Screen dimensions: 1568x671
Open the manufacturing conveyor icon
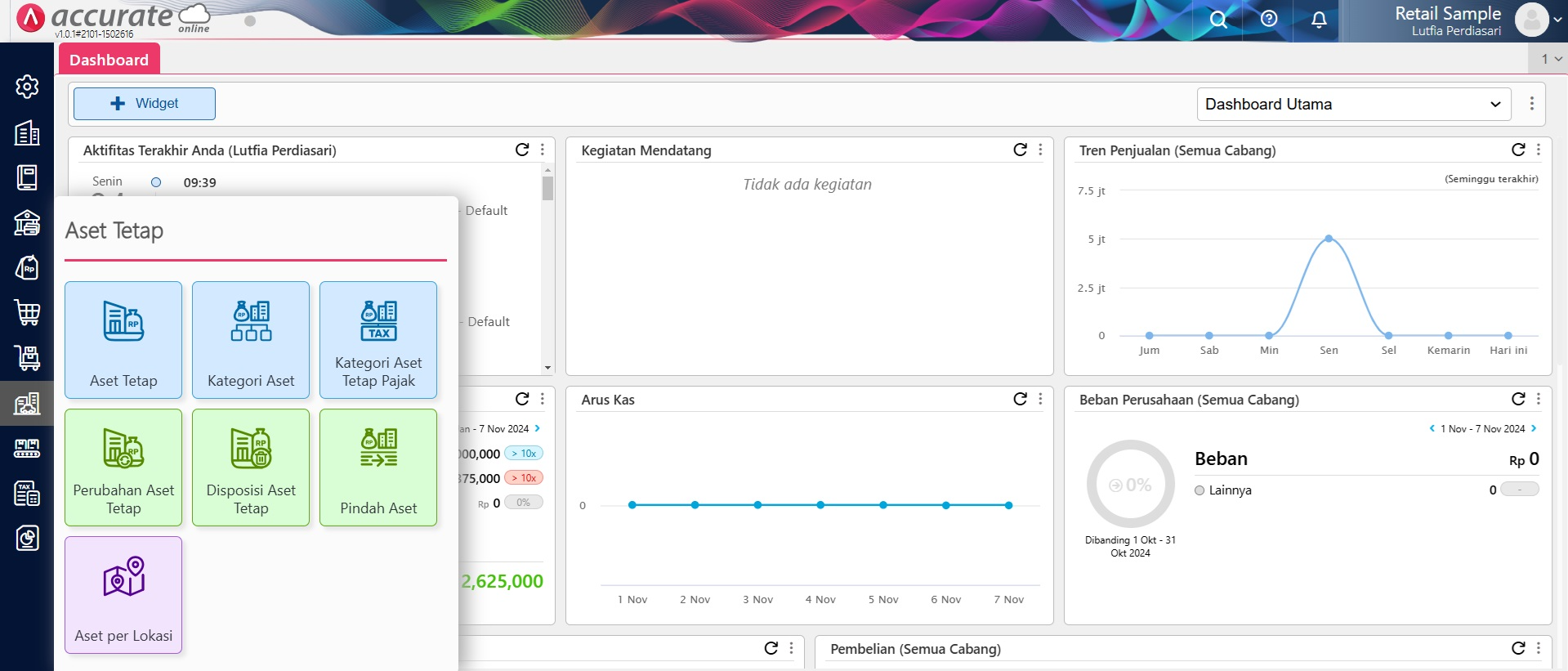click(27, 448)
